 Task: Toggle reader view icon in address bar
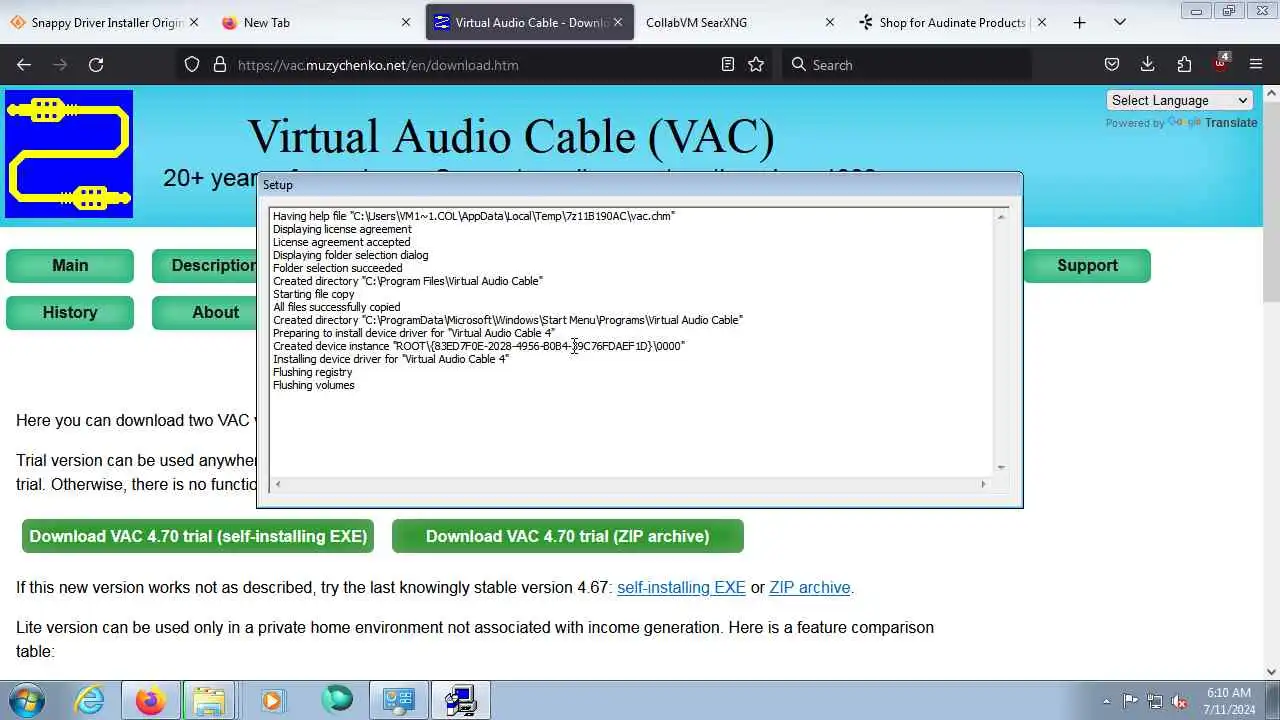[728, 65]
